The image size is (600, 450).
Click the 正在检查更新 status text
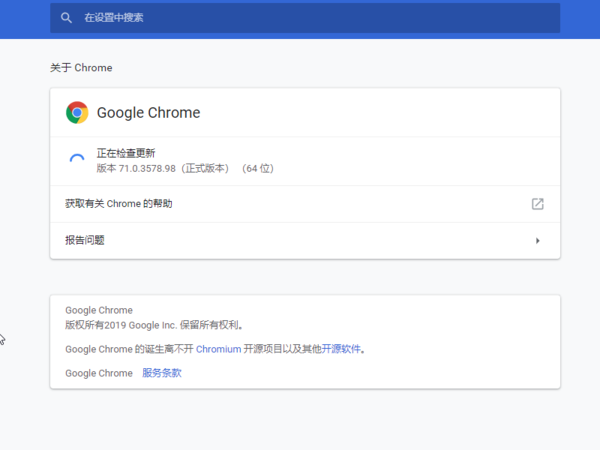tap(125, 153)
